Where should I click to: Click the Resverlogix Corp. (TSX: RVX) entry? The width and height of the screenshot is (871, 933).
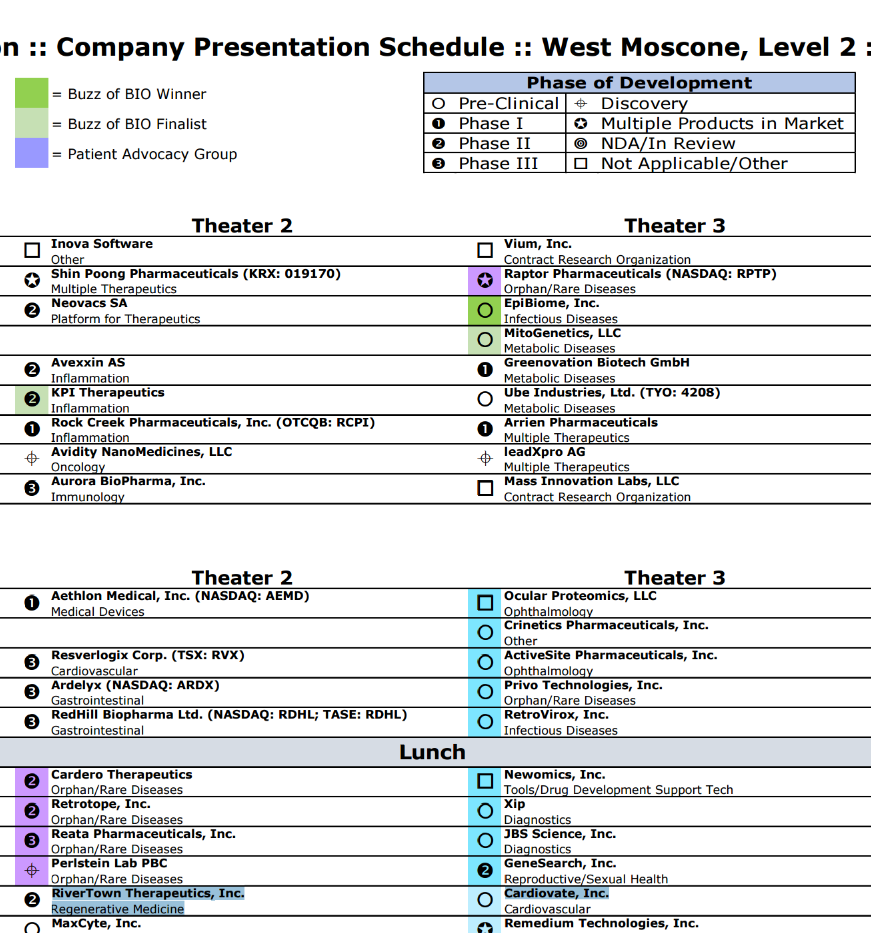coord(148,656)
